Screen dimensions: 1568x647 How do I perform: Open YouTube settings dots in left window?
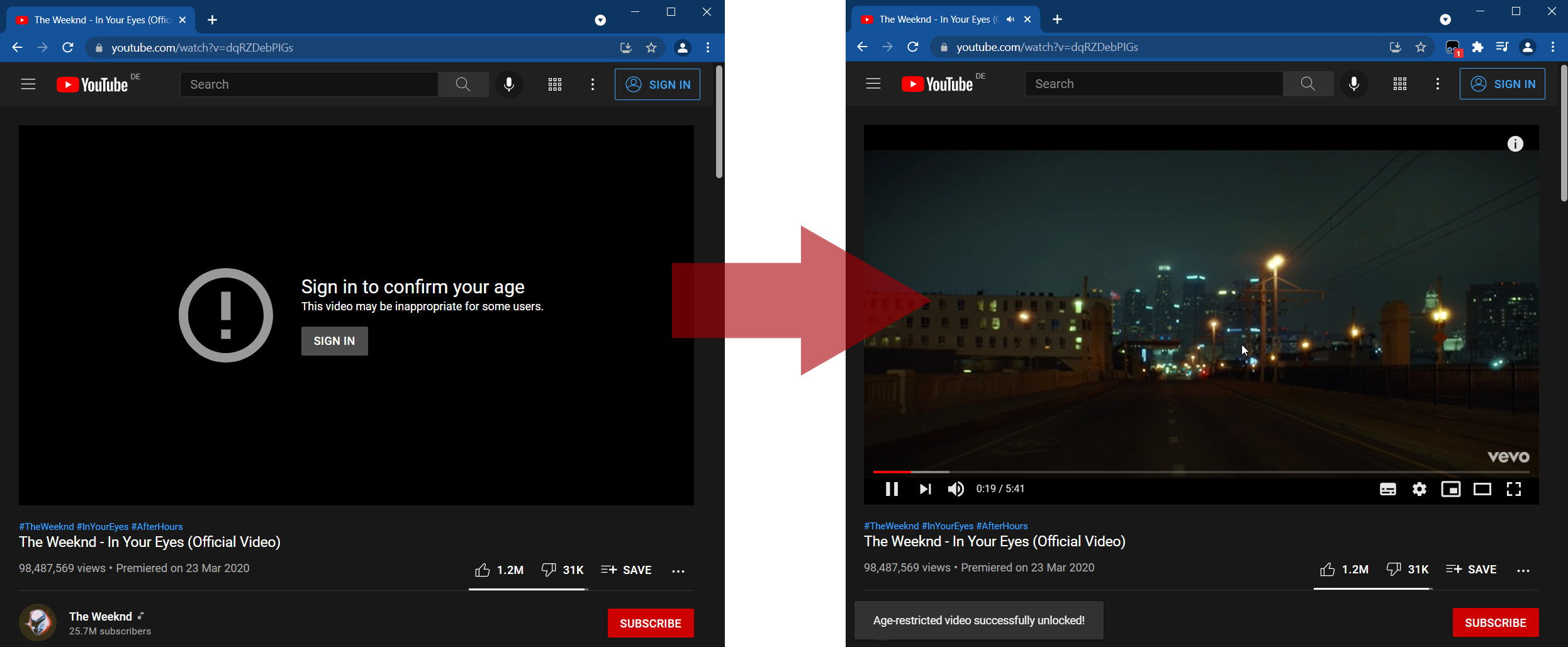point(593,84)
